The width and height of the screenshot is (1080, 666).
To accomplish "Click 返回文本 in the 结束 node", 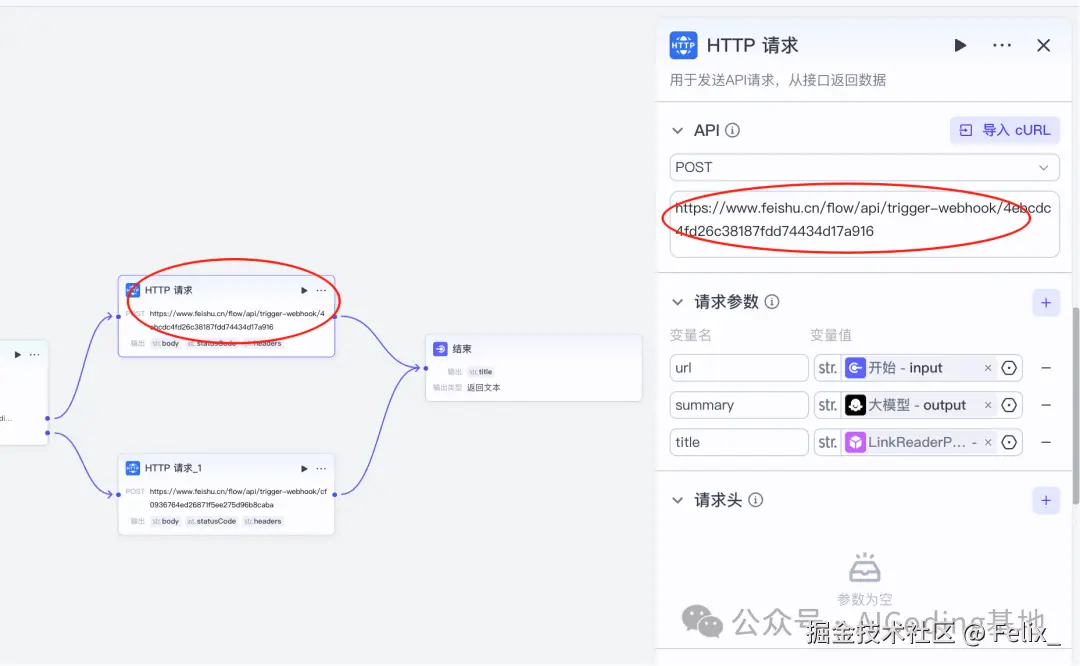I will (x=484, y=388).
